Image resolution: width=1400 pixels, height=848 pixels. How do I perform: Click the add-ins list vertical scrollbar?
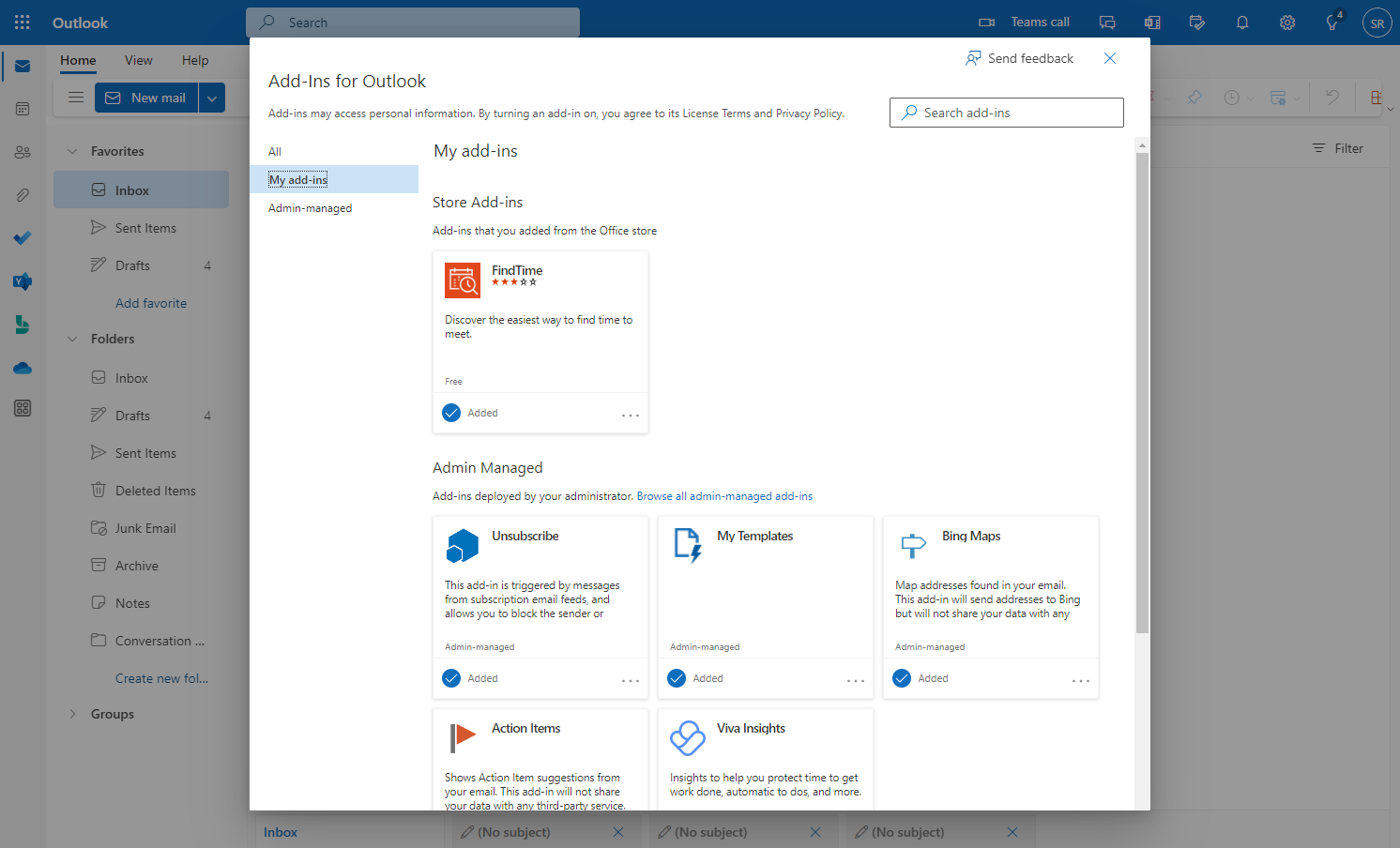point(1142,393)
